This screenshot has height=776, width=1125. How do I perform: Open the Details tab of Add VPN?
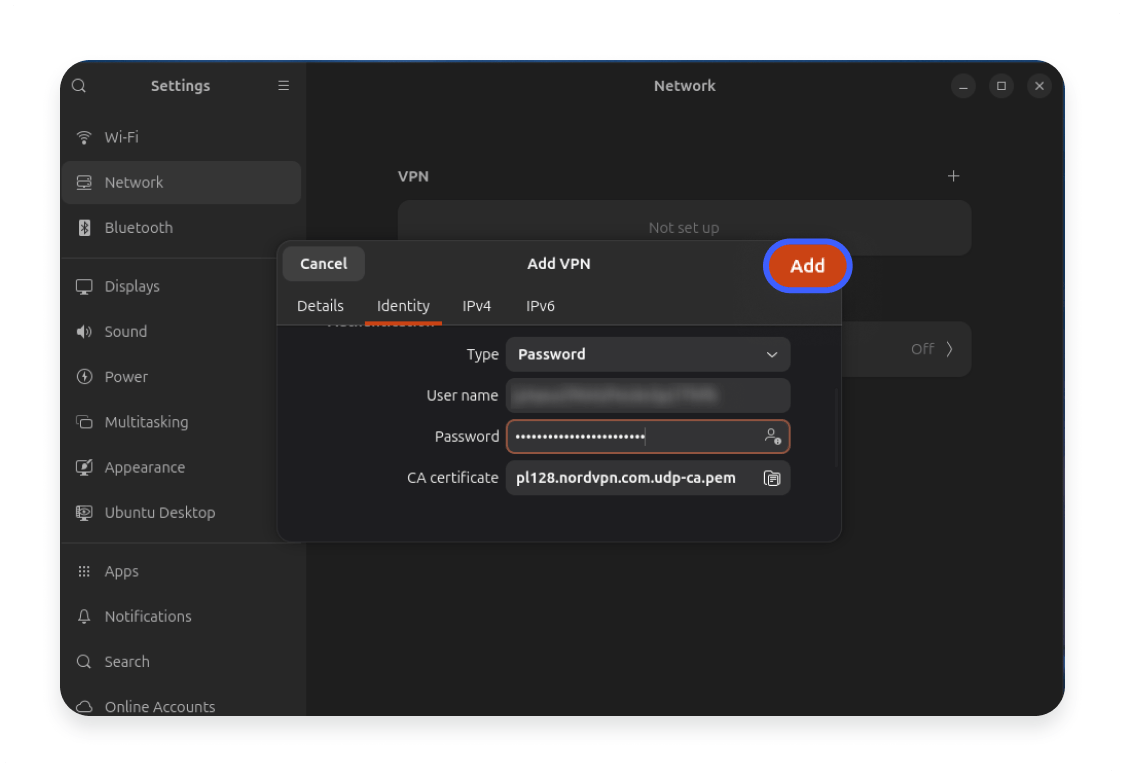coord(320,306)
